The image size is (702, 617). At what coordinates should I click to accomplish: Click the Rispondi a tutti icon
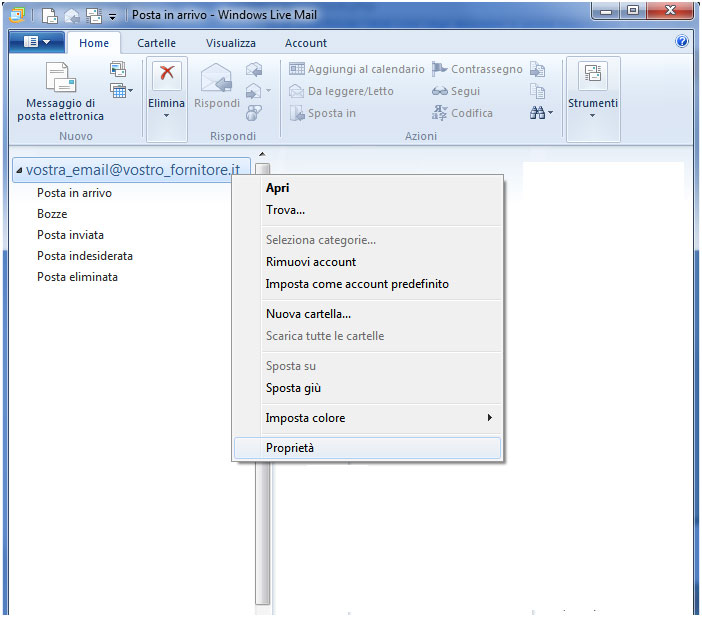(x=254, y=69)
